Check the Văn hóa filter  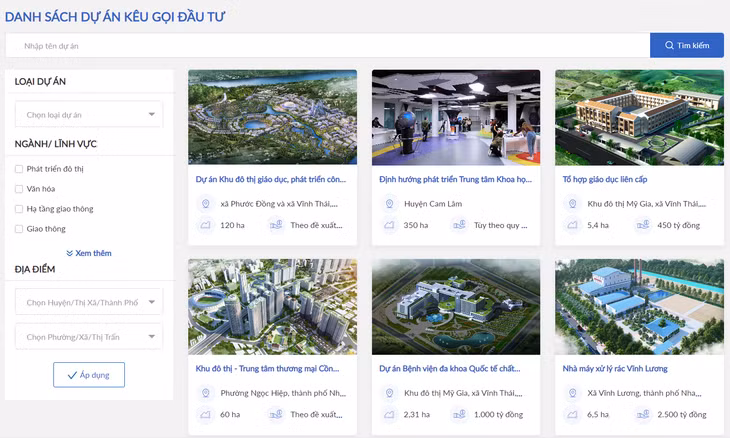[x=19, y=189]
